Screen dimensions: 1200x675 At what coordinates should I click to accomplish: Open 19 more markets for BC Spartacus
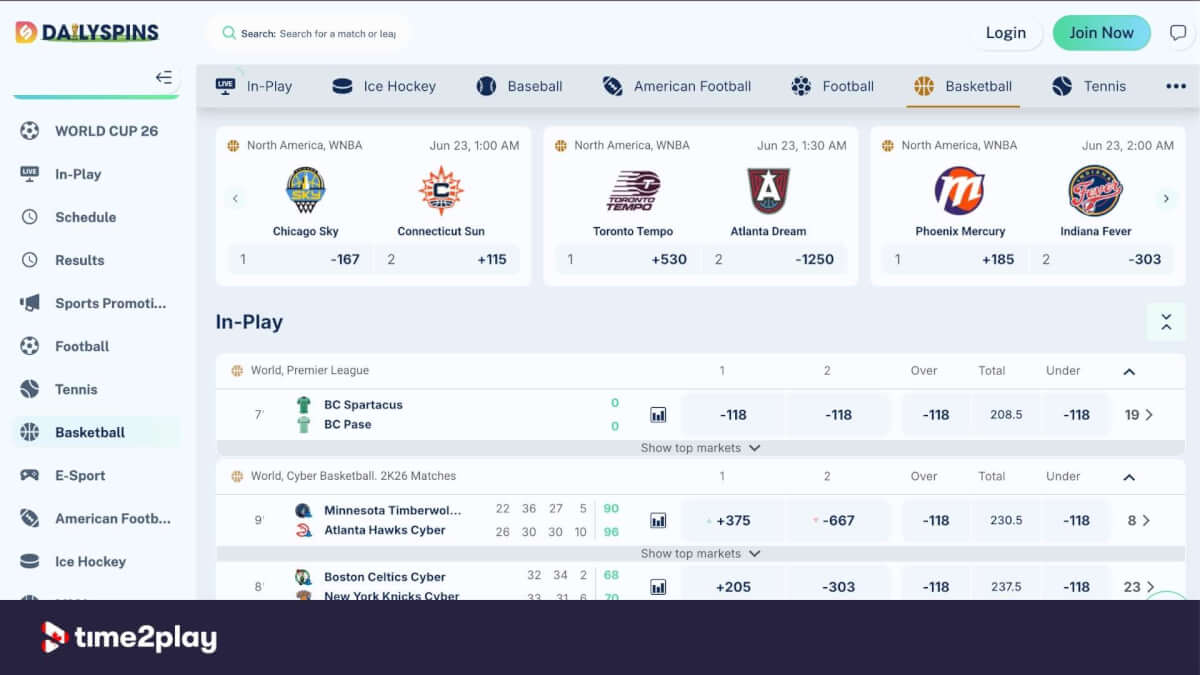(x=1139, y=414)
